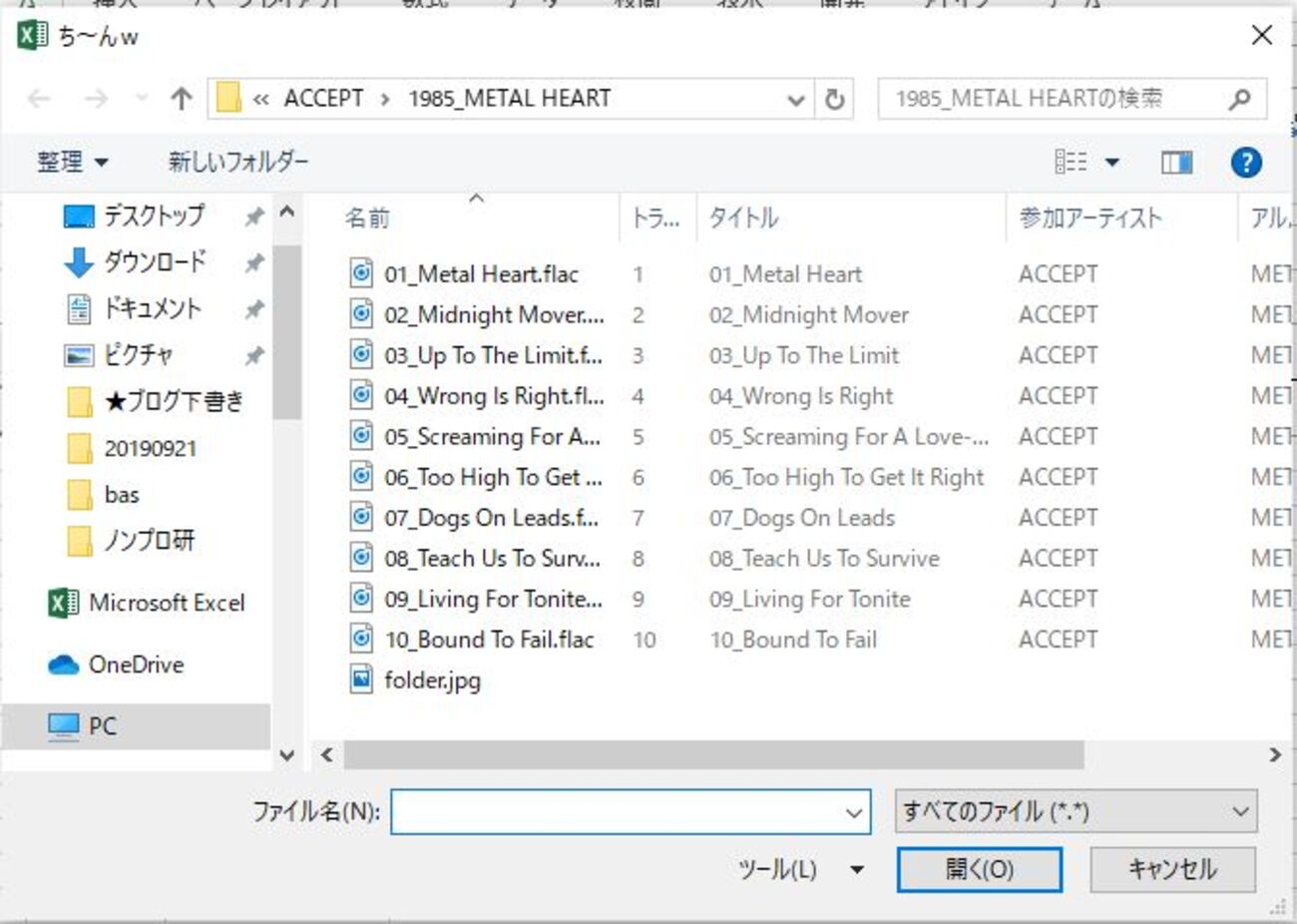Screen dimensions: 1297x924
Task: Toggle the preview pane icon
Action: 1176,162
